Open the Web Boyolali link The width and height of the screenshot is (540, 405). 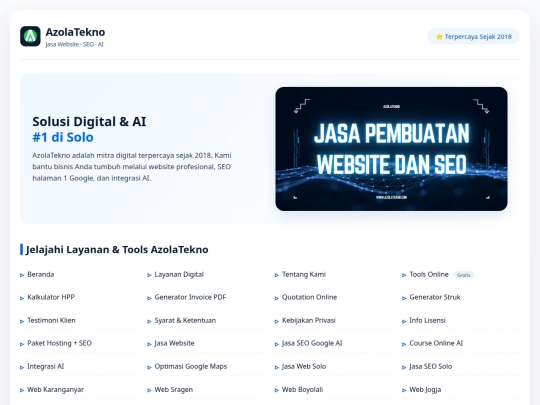pos(302,390)
